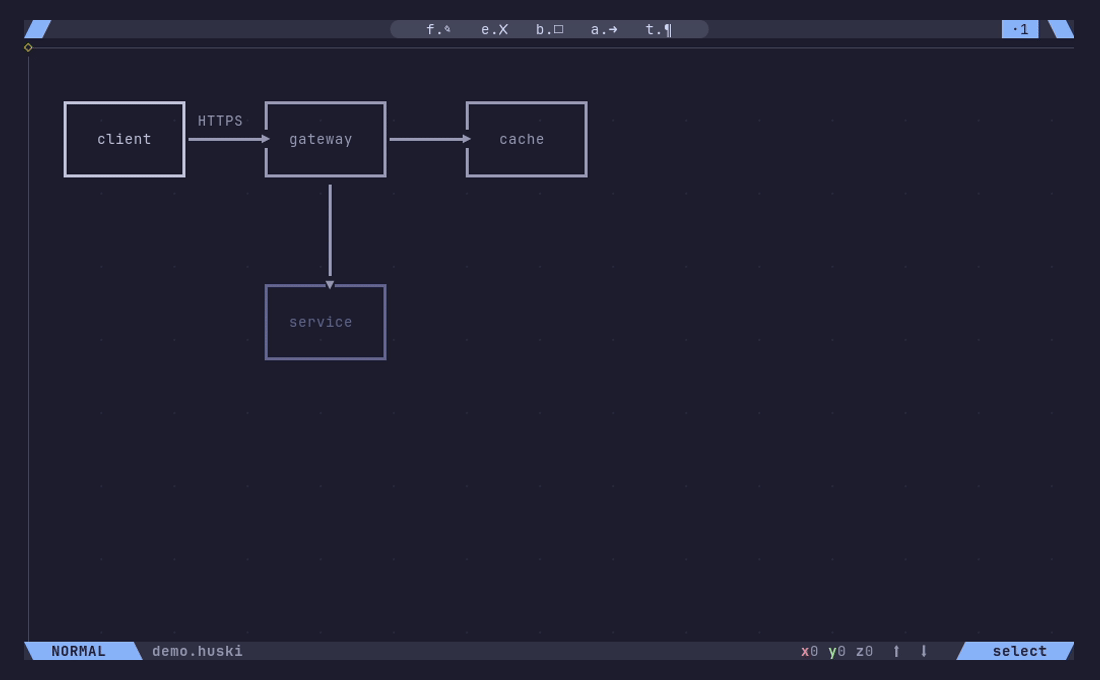The width and height of the screenshot is (1100, 680).
Task: Click the HTTPS arrow label
Action: tap(220, 121)
